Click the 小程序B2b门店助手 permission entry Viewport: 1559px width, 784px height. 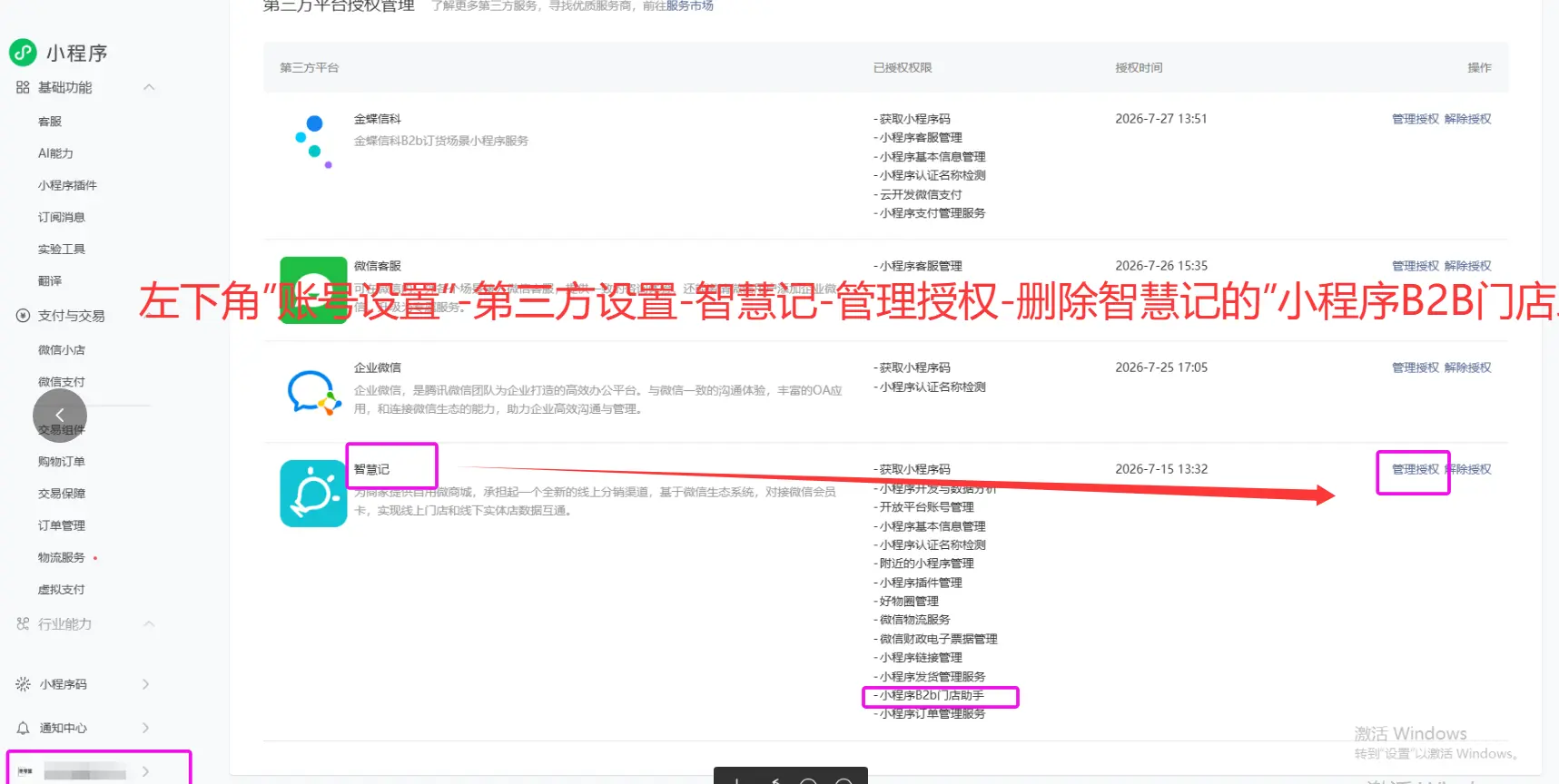click(929, 696)
